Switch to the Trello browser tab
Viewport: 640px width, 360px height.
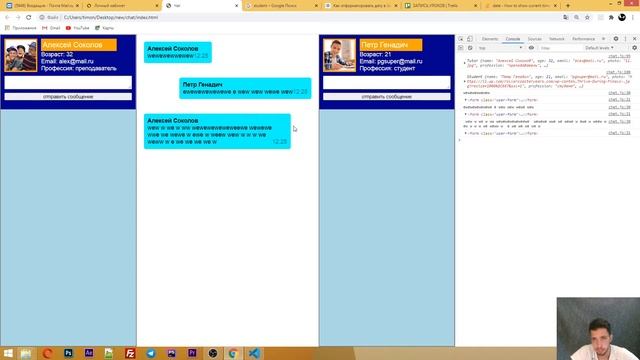coord(440,6)
